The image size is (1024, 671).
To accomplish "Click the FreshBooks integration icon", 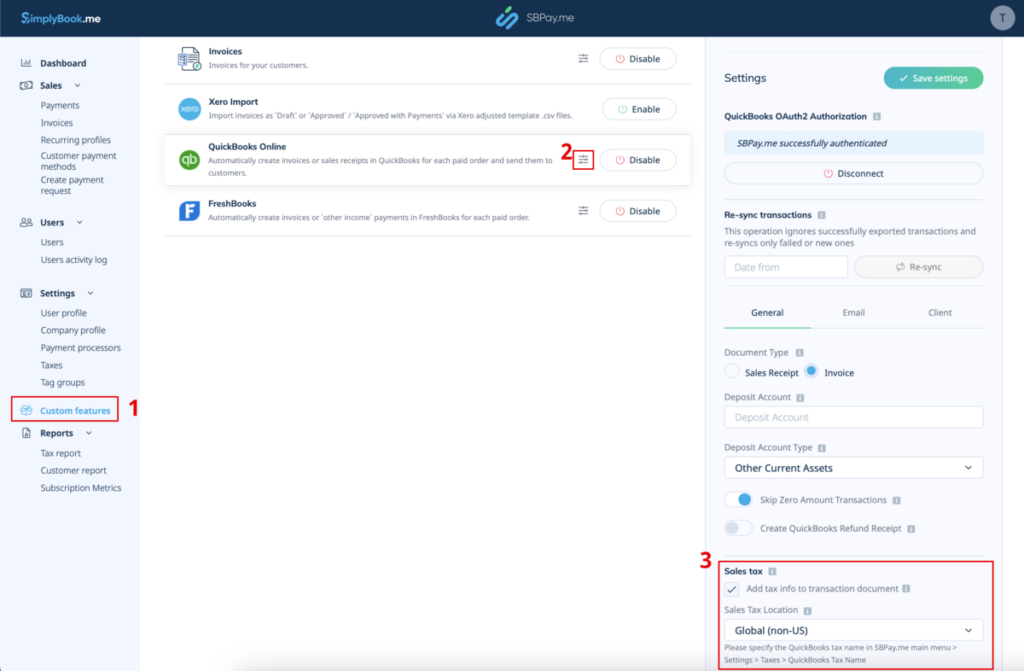I will pos(189,210).
